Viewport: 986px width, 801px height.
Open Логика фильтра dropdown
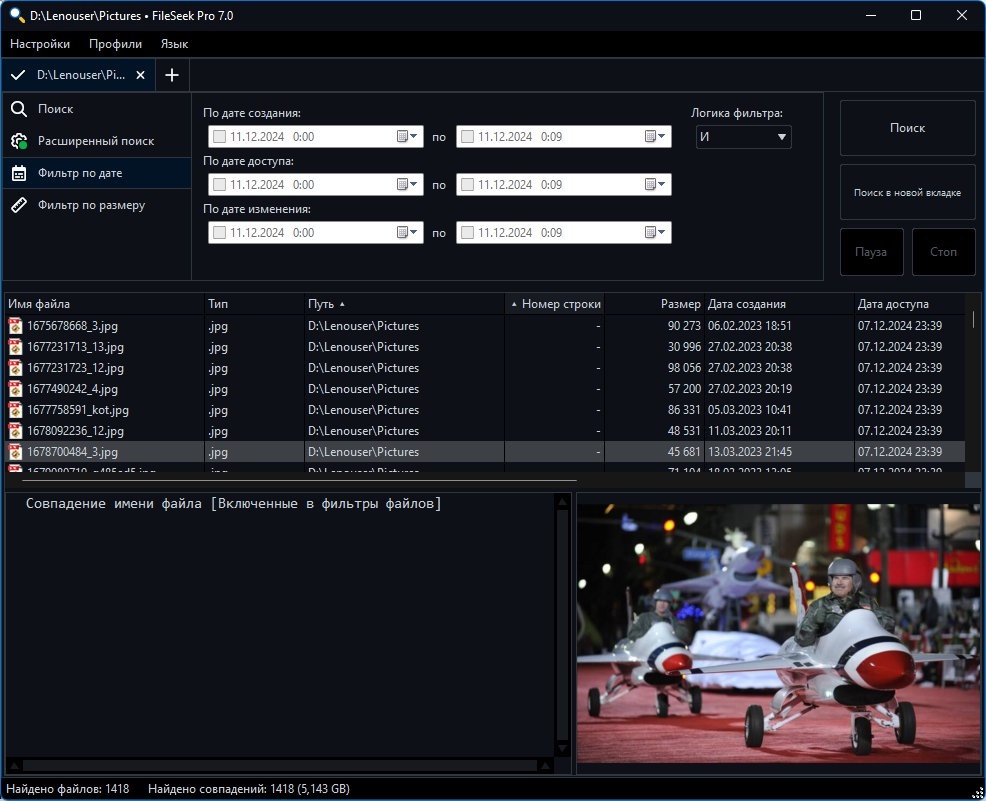743,137
